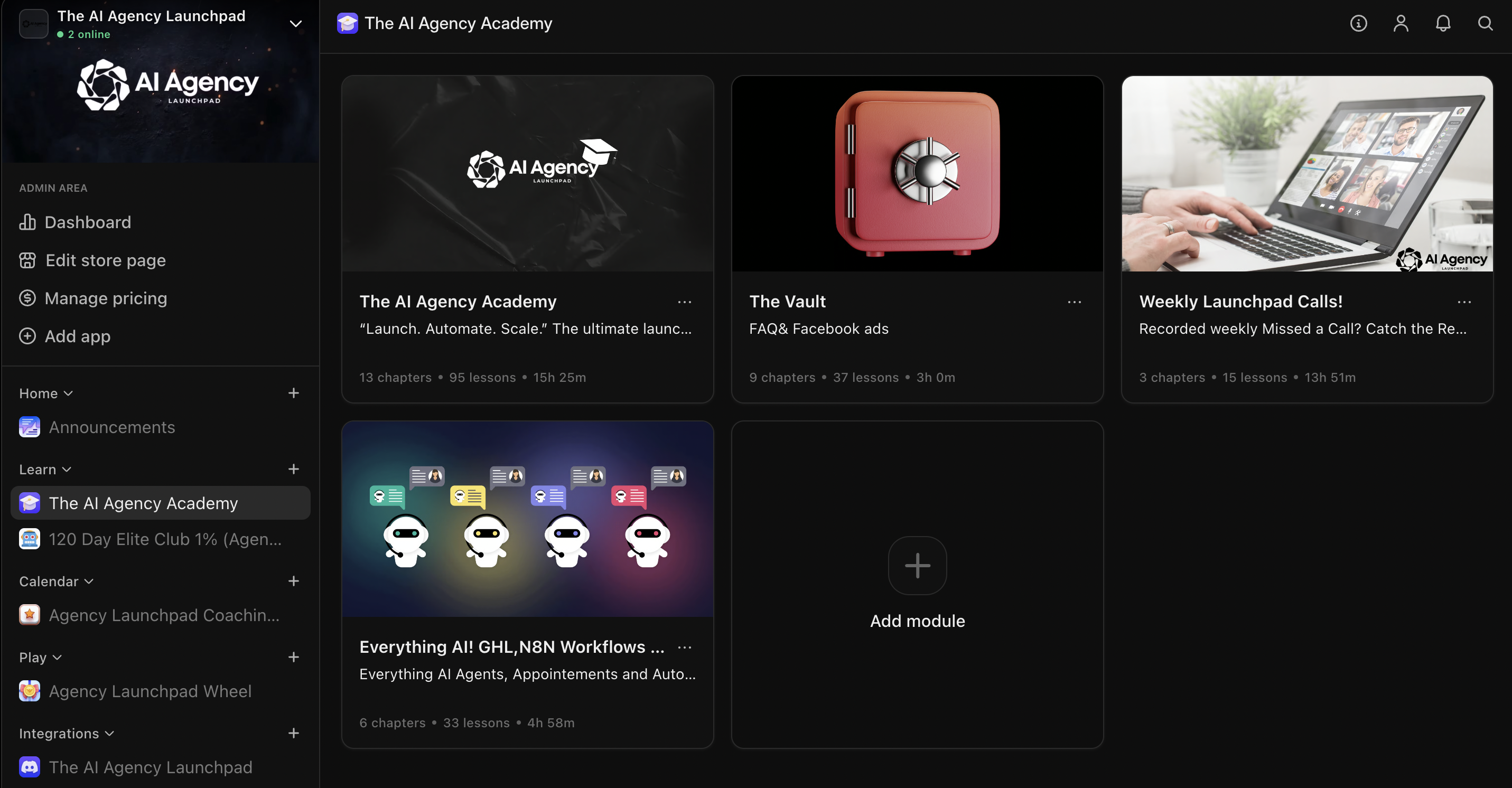
Task: Click '6 chapters' stat on Everything AI card
Action: pos(392,723)
